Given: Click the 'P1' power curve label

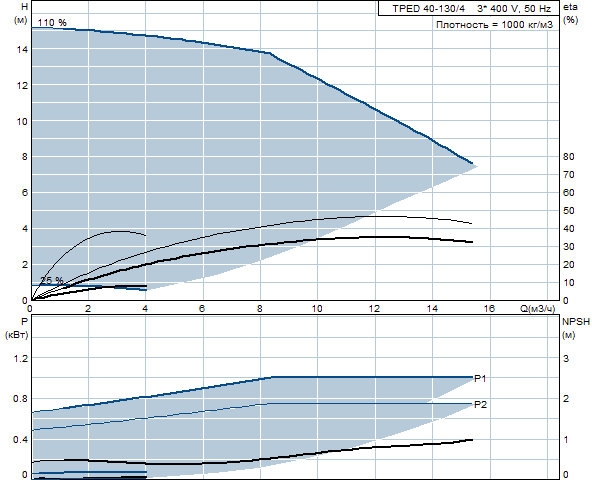Looking at the screenshot, I should (480, 378).
